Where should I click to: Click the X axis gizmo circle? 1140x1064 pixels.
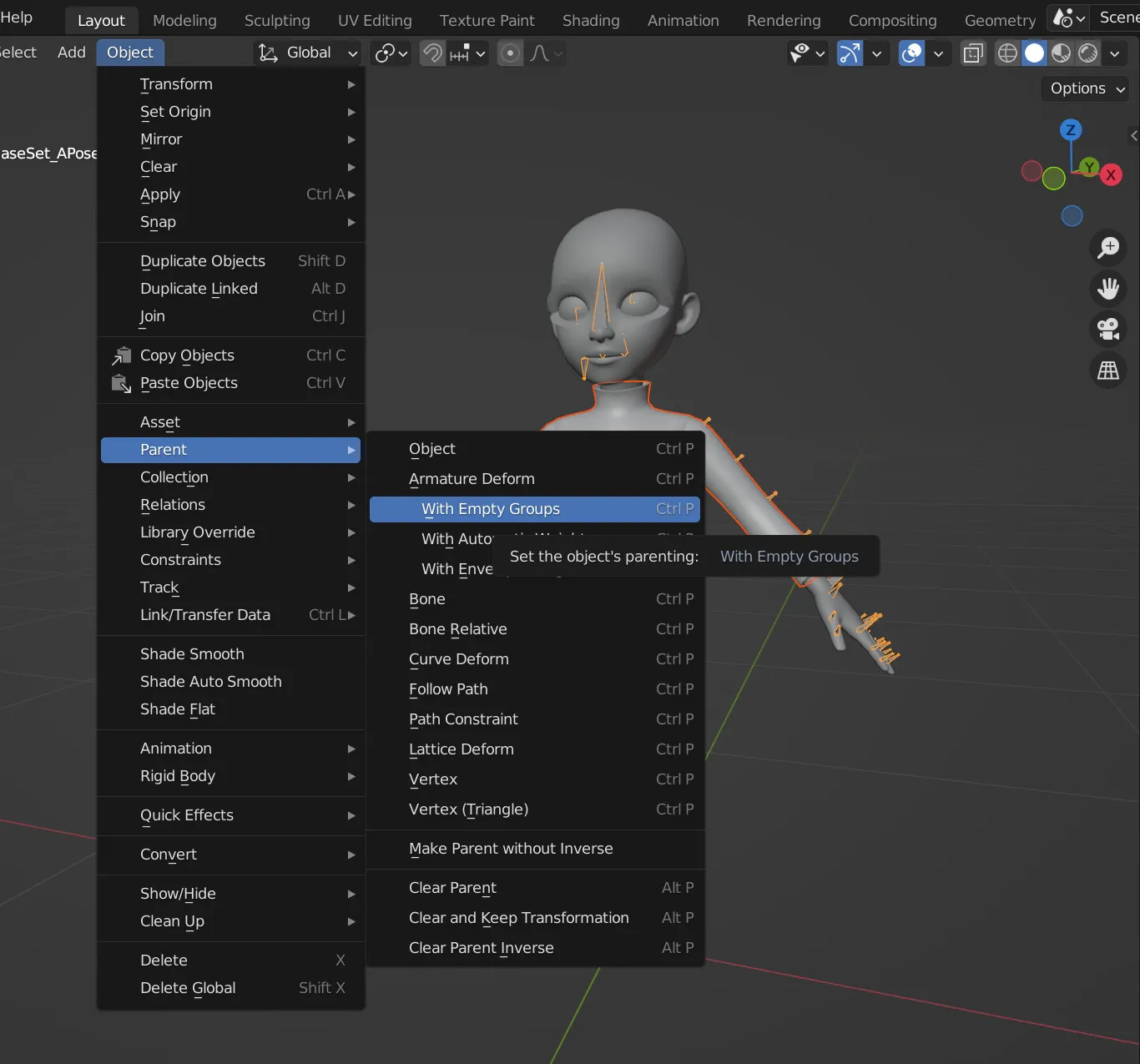pos(1111,175)
